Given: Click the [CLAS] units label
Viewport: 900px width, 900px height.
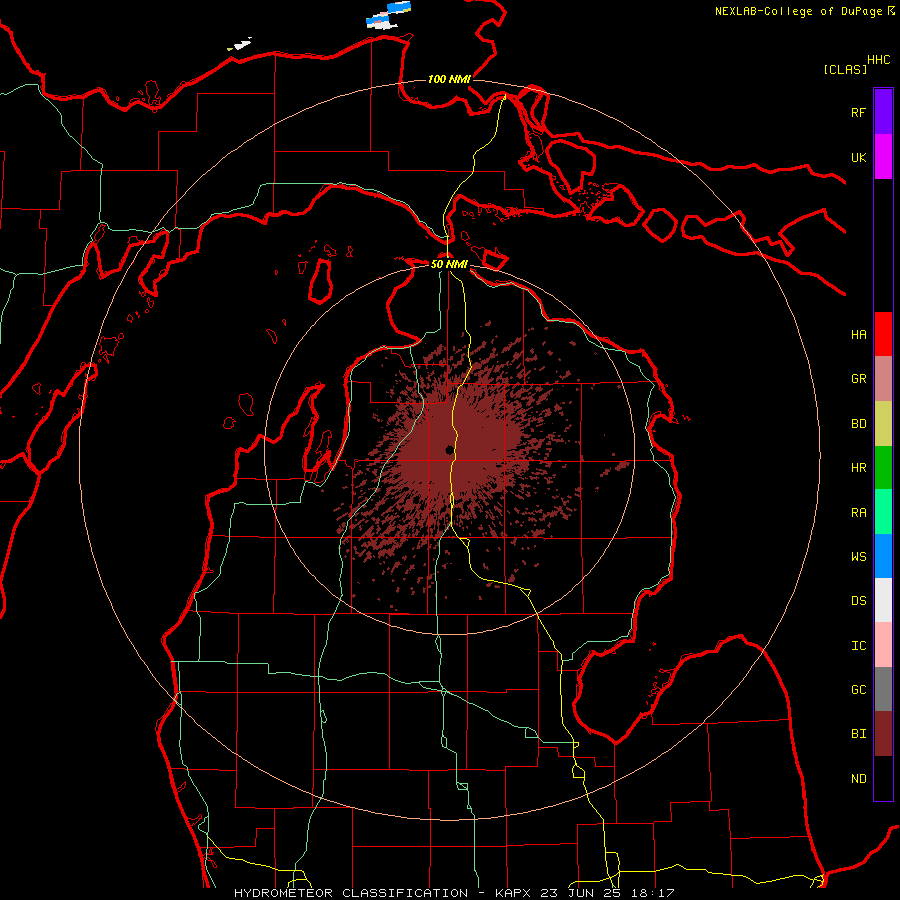Looking at the screenshot, I should 845,69.
